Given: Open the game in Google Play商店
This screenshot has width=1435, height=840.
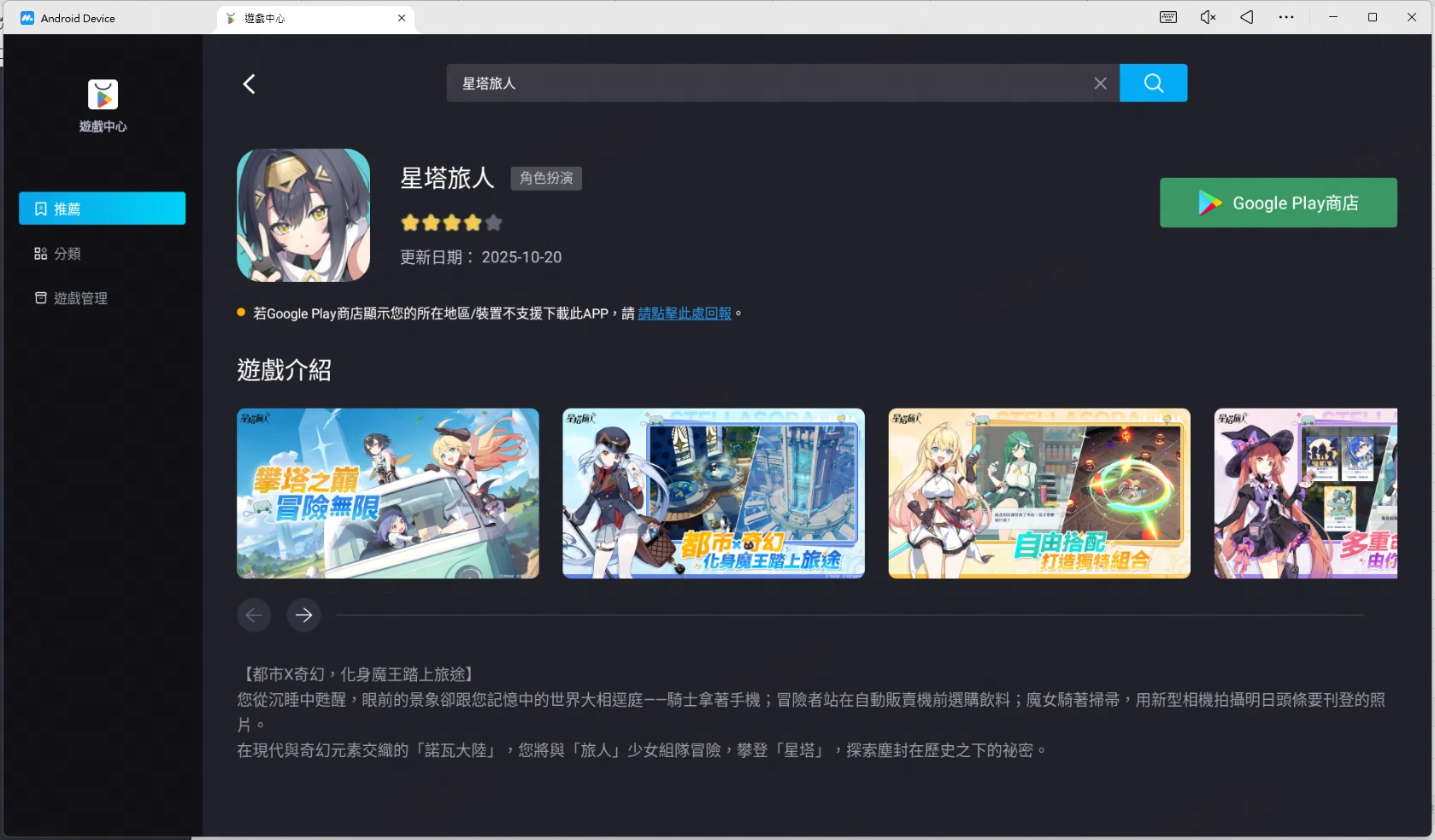Looking at the screenshot, I should pyautogui.click(x=1278, y=203).
